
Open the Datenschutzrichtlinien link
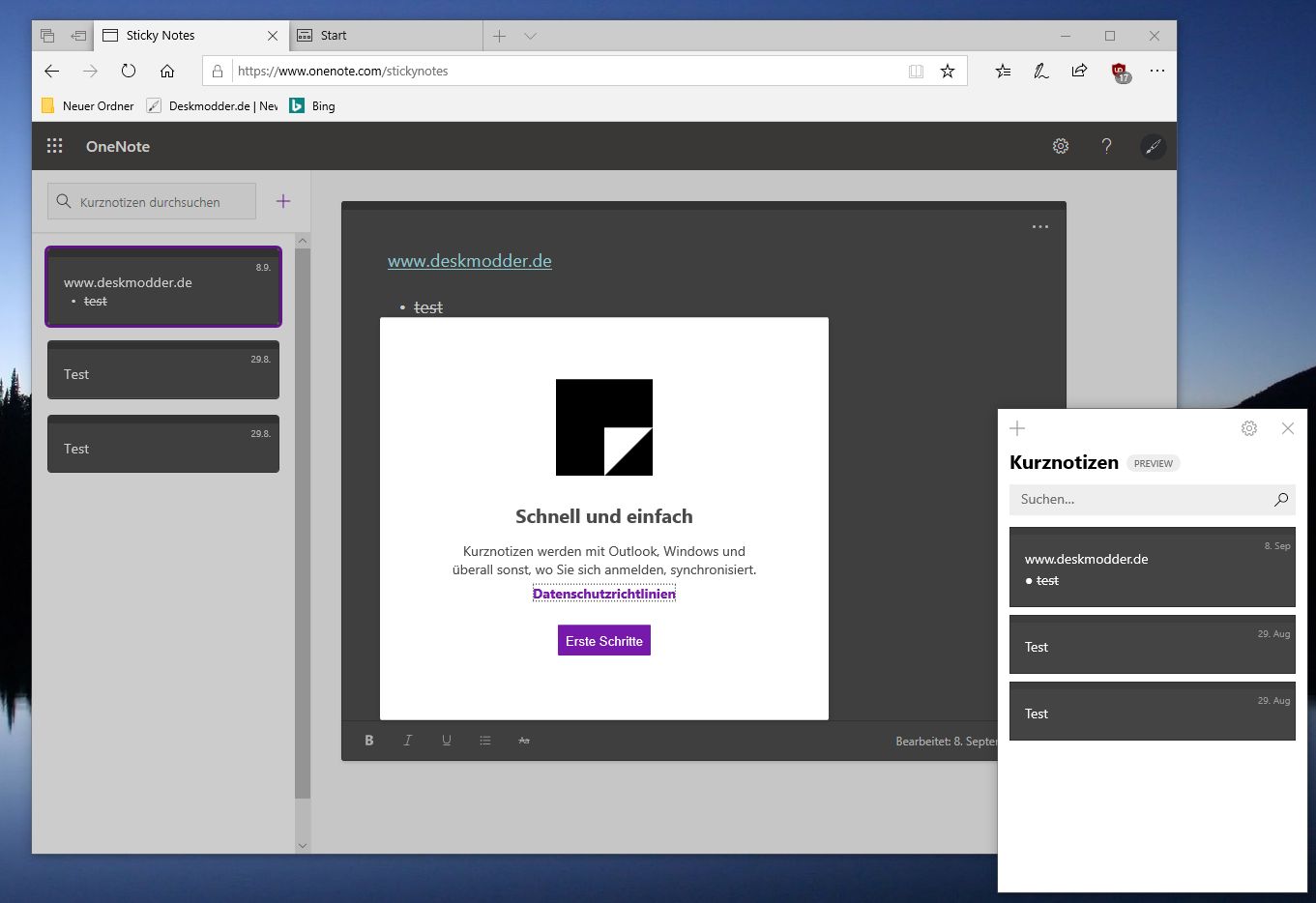click(x=604, y=594)
